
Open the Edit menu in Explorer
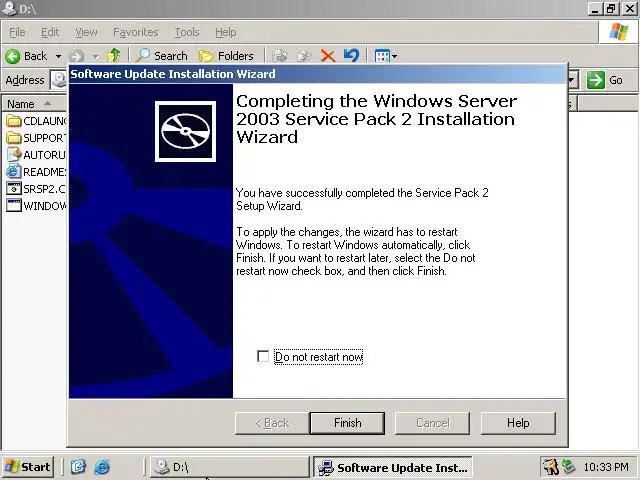pyautogui.click(x=50, y=32)
